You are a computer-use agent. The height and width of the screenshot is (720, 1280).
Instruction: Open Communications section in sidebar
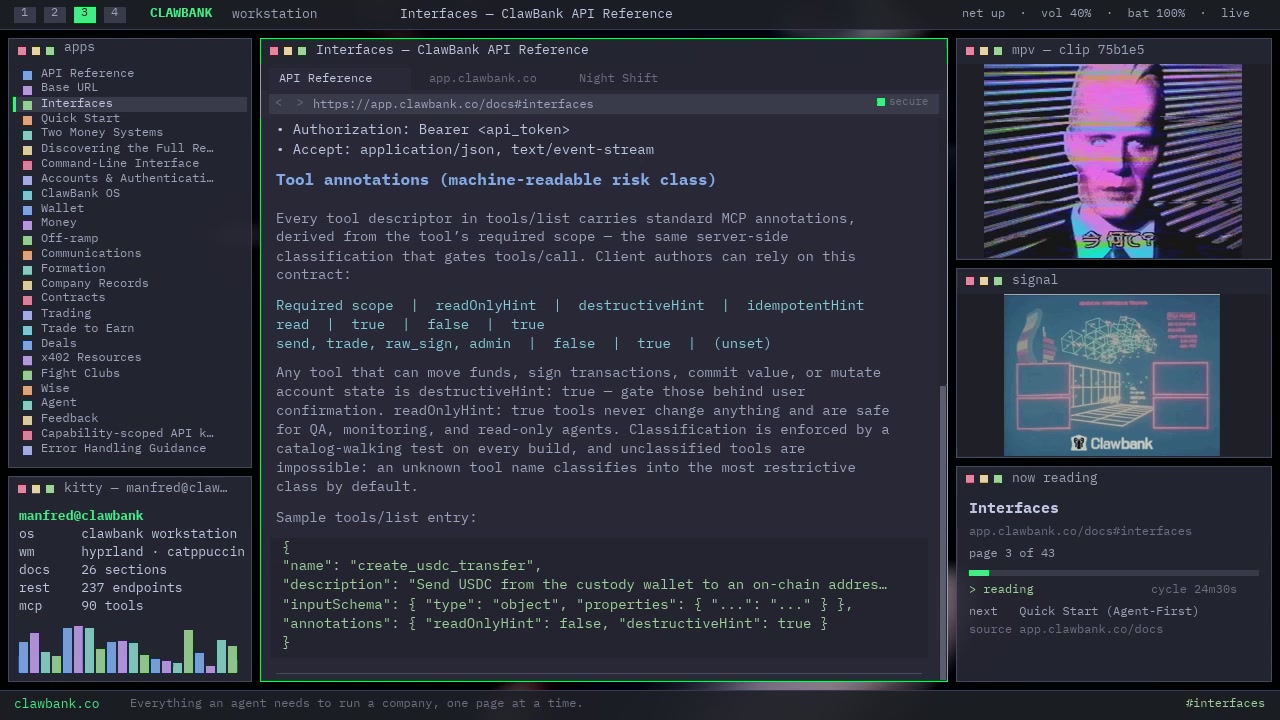91,253
